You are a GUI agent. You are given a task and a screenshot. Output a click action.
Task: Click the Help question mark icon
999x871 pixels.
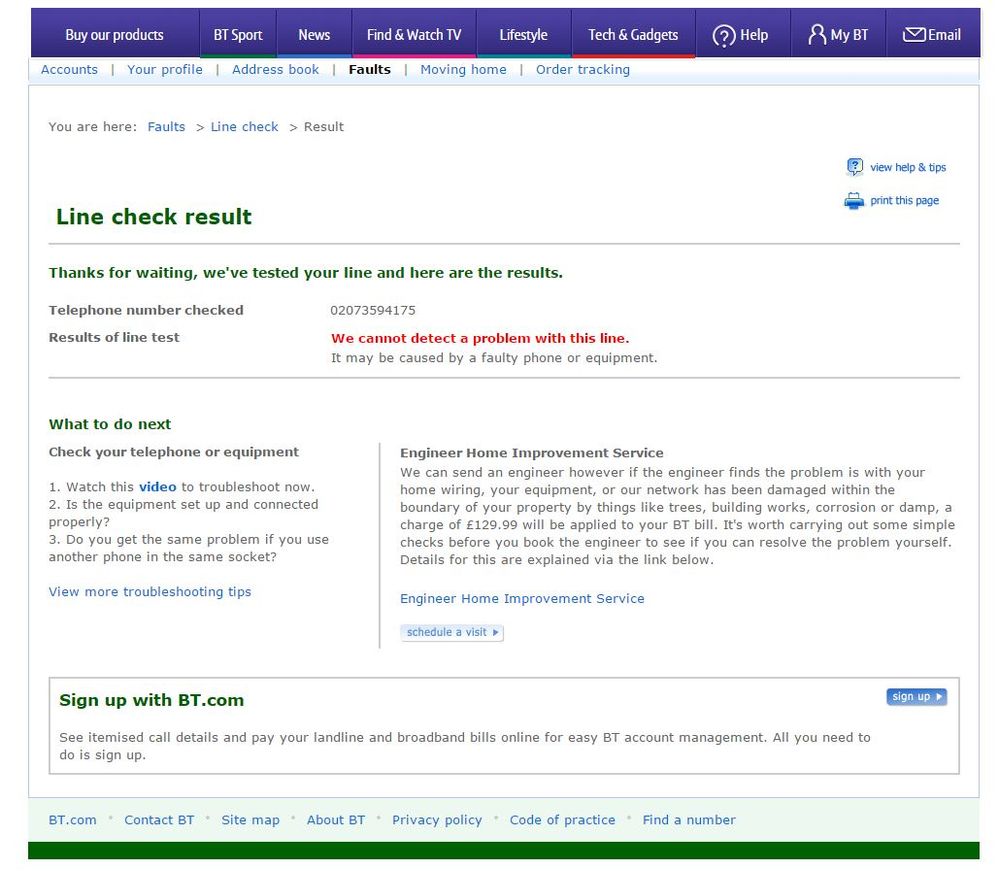[x=724, y=36]
